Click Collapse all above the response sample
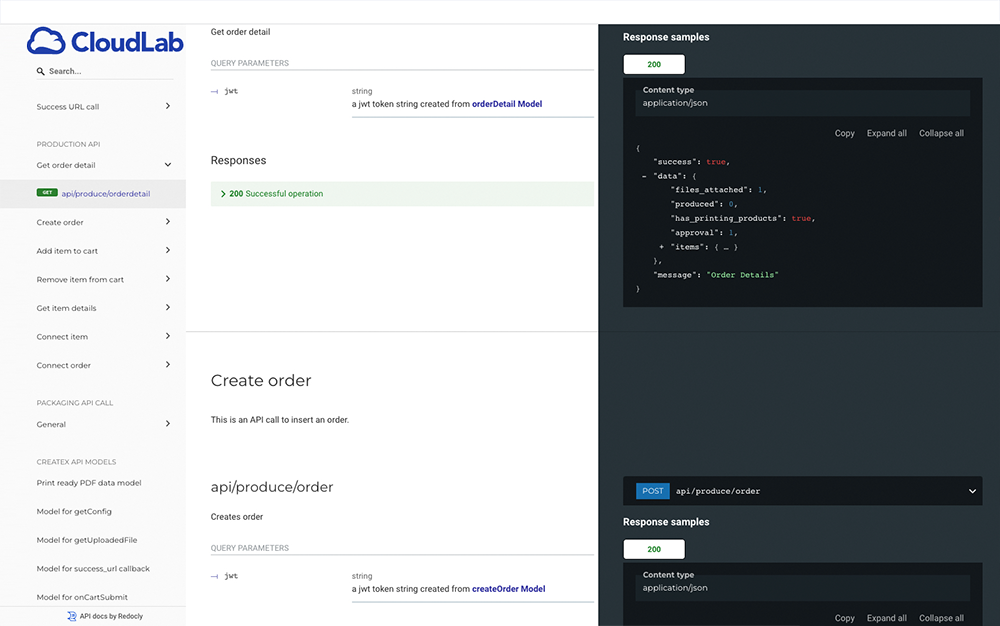 click(940, 133)
